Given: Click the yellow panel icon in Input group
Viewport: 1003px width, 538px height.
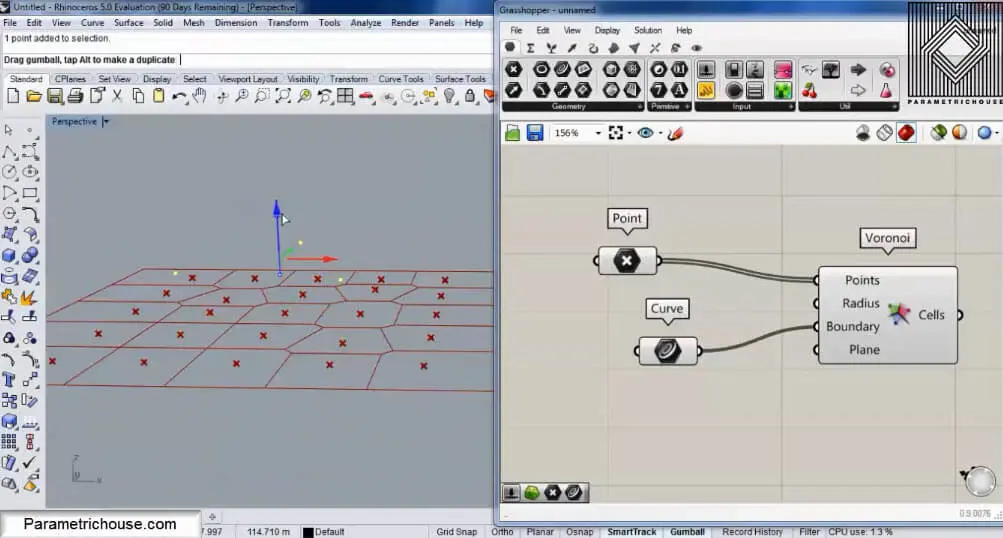Looking at the screenshot, I should pyautogui.click(x=706, y=90).
